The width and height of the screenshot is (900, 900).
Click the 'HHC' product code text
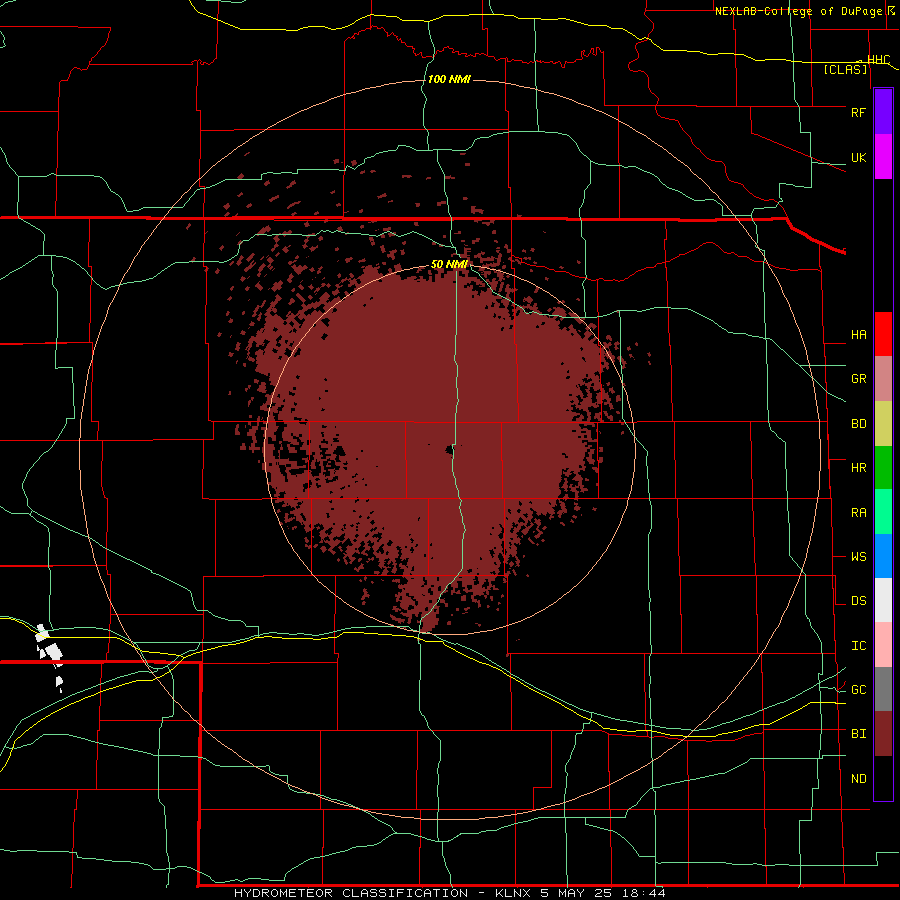point(879,60)
